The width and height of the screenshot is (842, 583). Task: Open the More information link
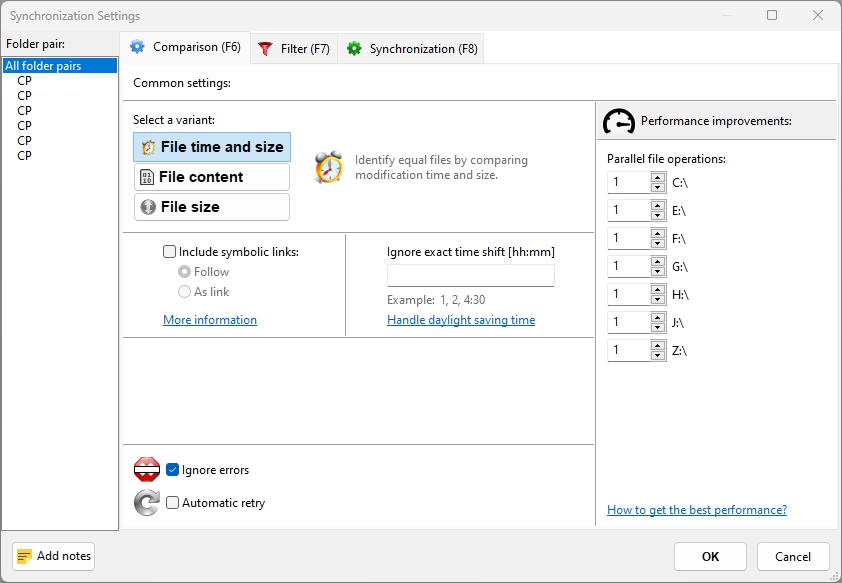point(210,320)
